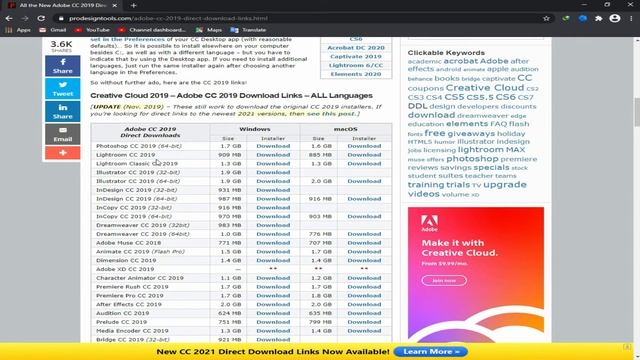The image size is (640, 360).
Task: Download Photoshop CC 2019 macOS installer
Action: (364, 146)
